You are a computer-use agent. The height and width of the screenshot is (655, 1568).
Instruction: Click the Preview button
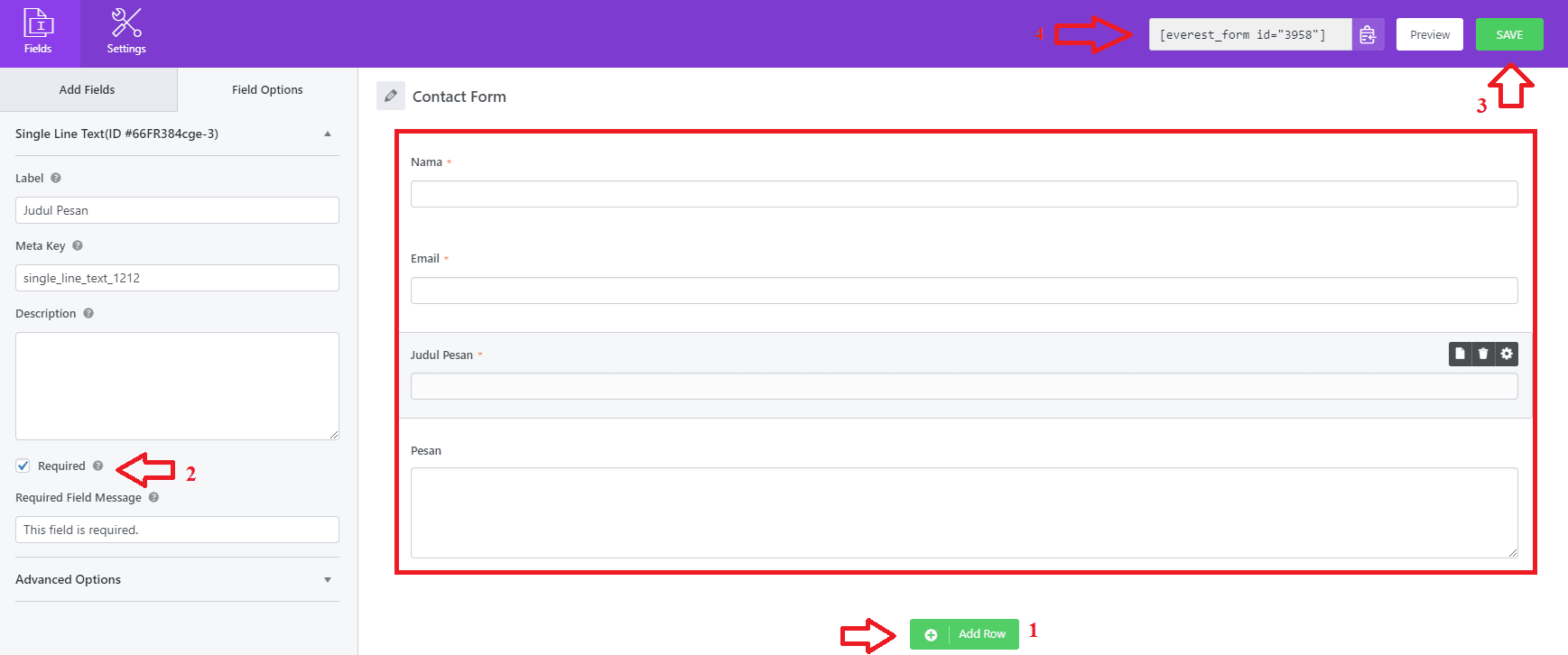(x=1430, y=34)
